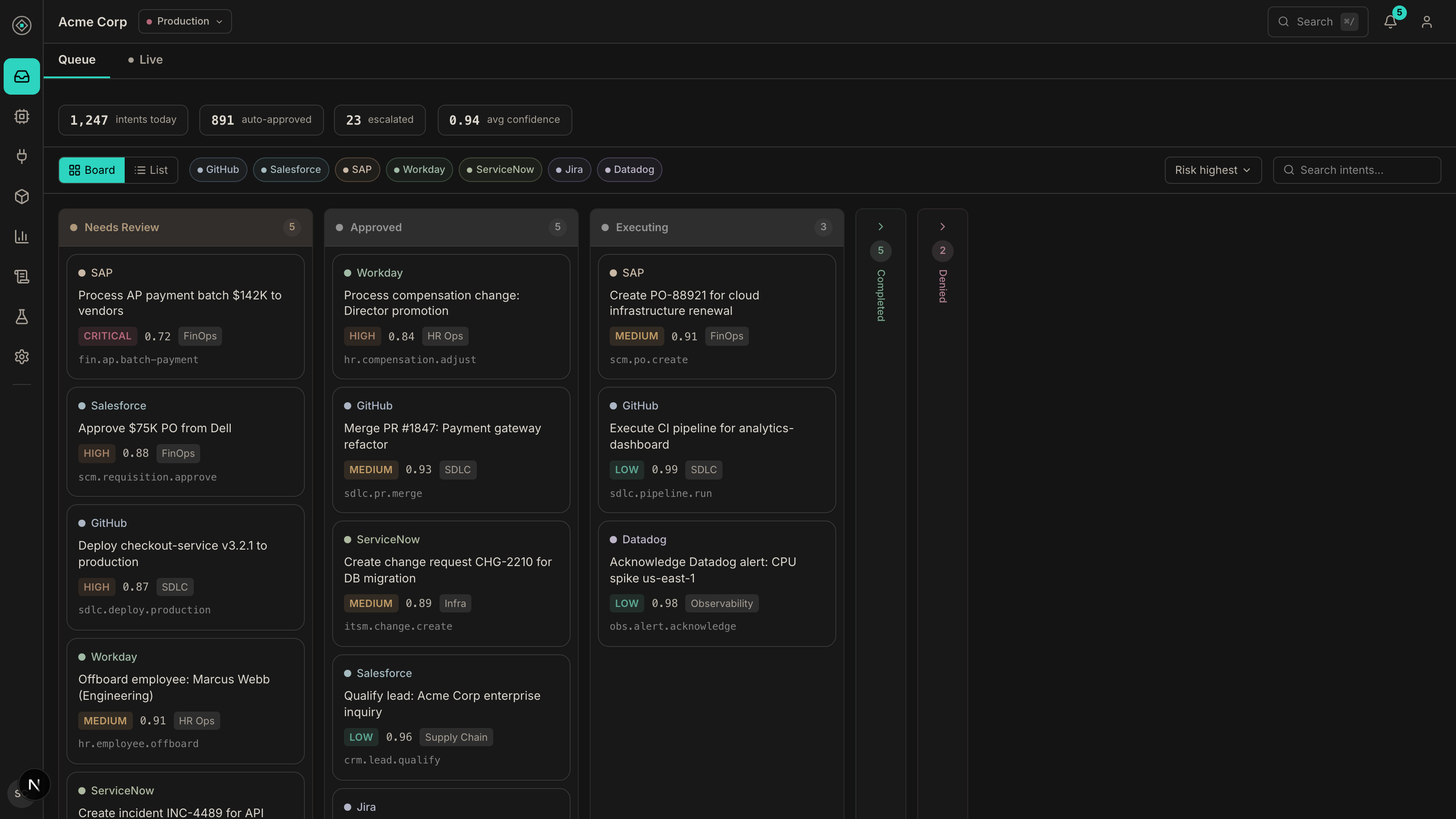This screenshot has width=1456, height=819.
Task: Open the Production environment dropdown
Action: (185, 21)
